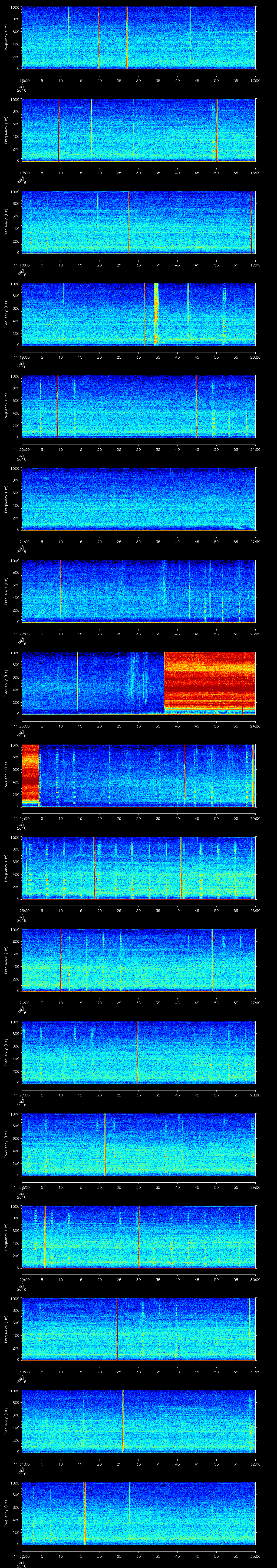Click the 11:24:00 start time label
This screenshot has width=277, height=1568.
21,818
